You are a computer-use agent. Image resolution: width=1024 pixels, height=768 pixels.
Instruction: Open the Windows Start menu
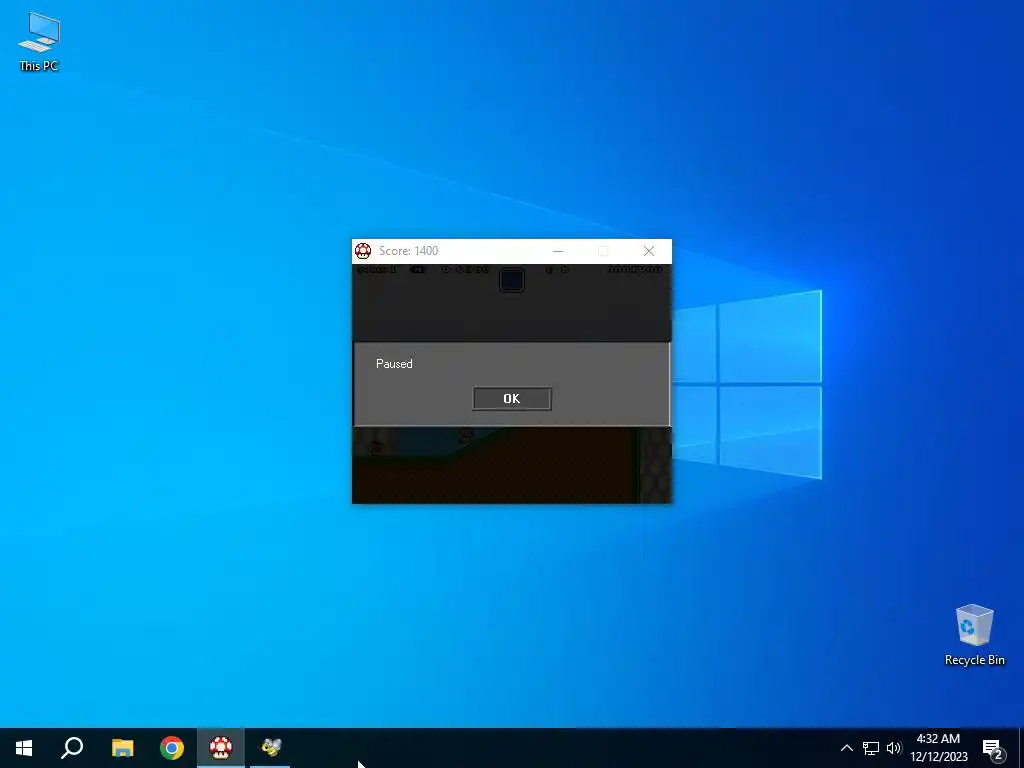click(24, 748)
